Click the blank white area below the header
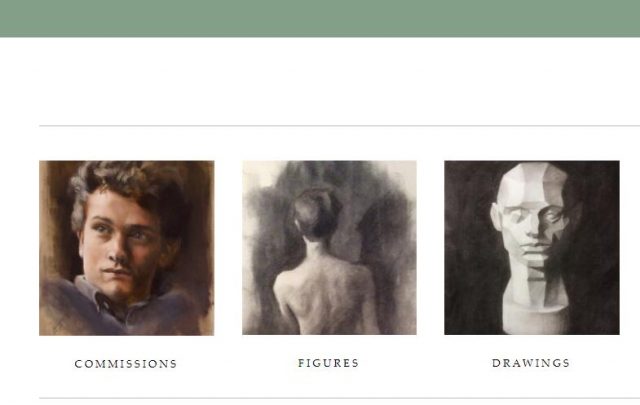 point(320,81)
